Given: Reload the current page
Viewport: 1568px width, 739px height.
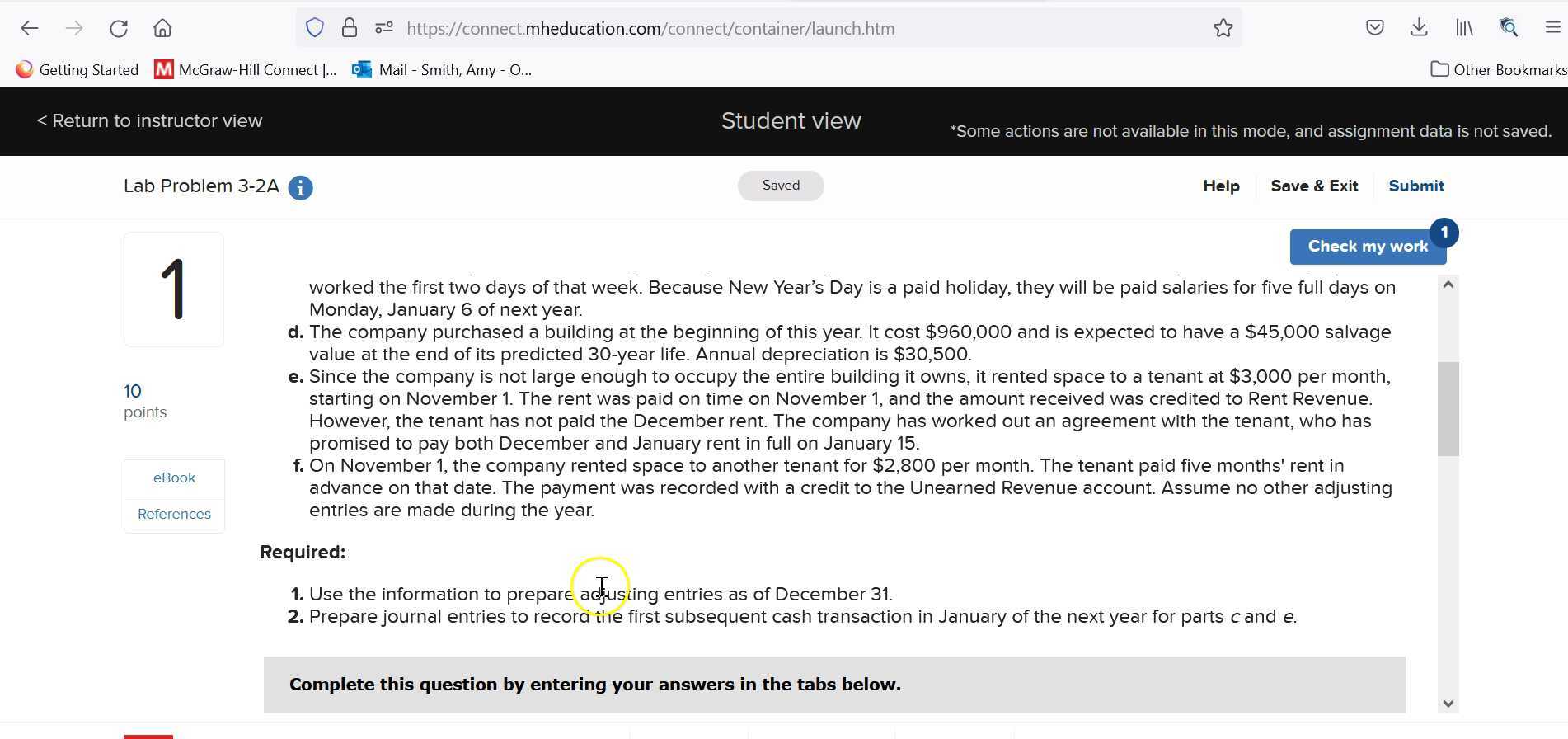Looking at the screenshot, I should click(119, 29).
